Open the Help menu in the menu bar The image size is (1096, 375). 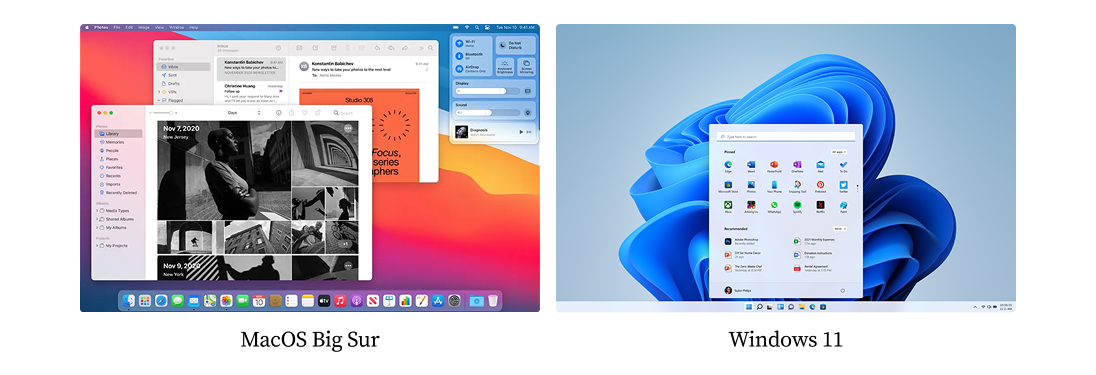[x=194, y=27]
